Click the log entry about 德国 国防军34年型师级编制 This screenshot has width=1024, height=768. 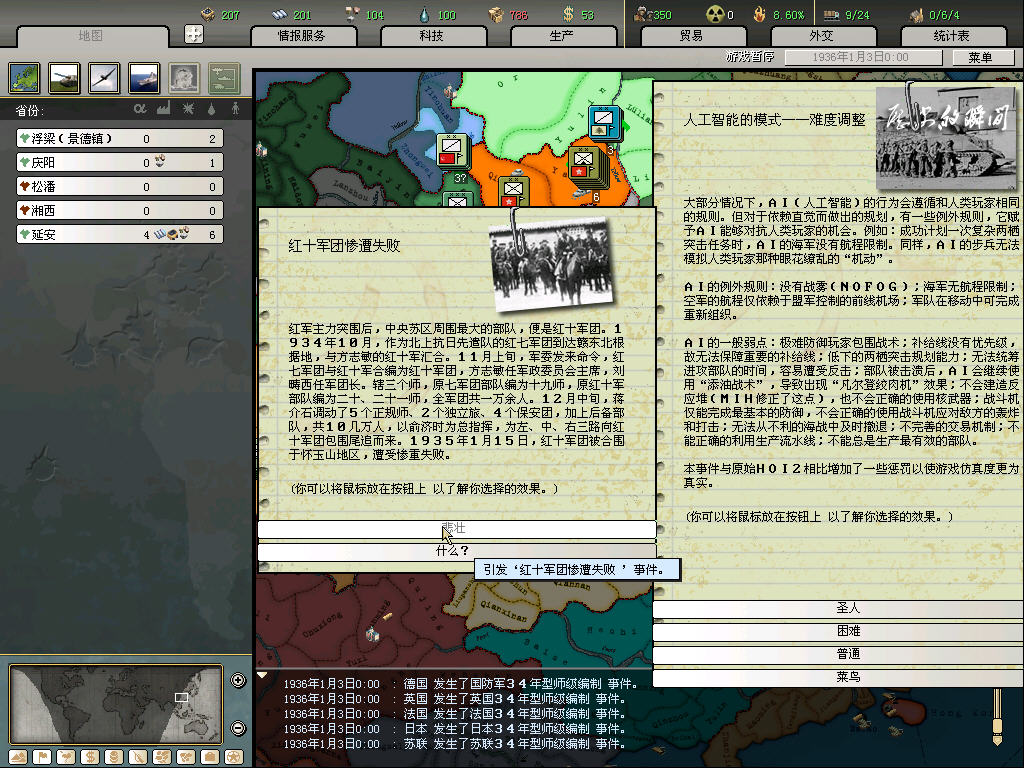[460, 684]
